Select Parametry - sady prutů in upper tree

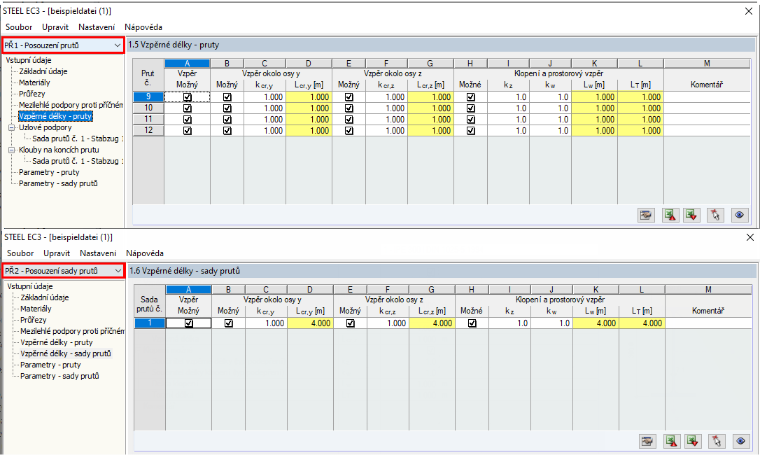click(58, 183)
